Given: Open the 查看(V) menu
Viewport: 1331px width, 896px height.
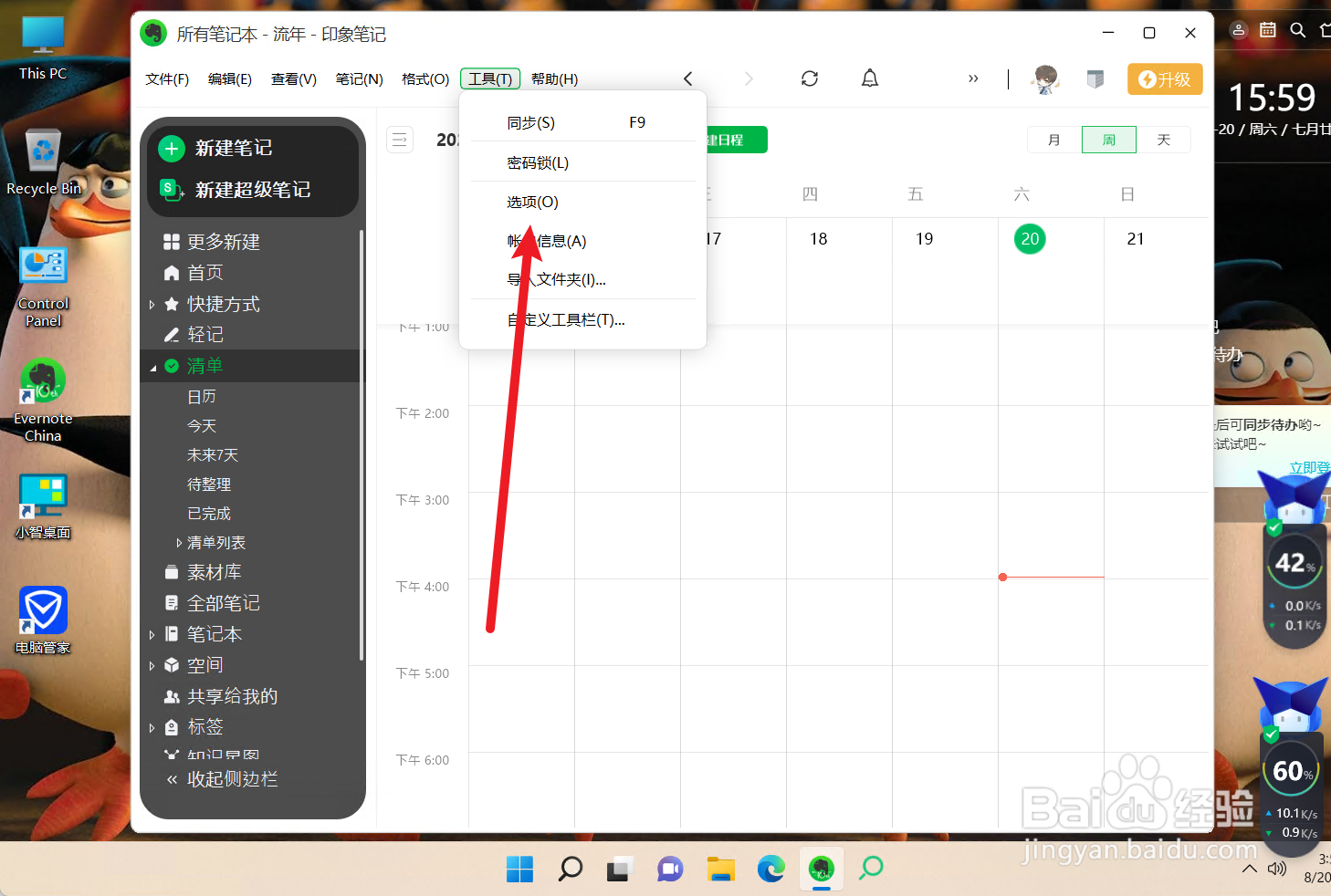Looking at the screenshot, I should point(294,79).
